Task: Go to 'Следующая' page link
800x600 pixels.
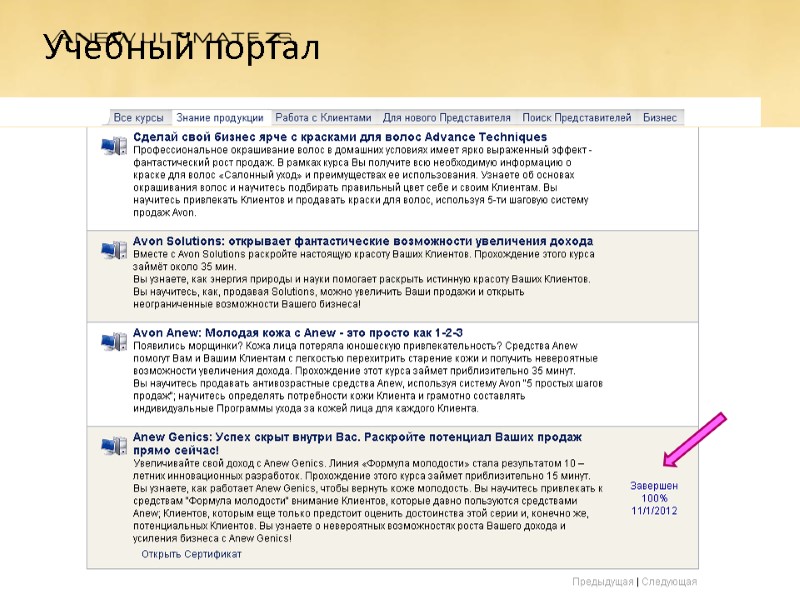Action: (x=669, y=582)
